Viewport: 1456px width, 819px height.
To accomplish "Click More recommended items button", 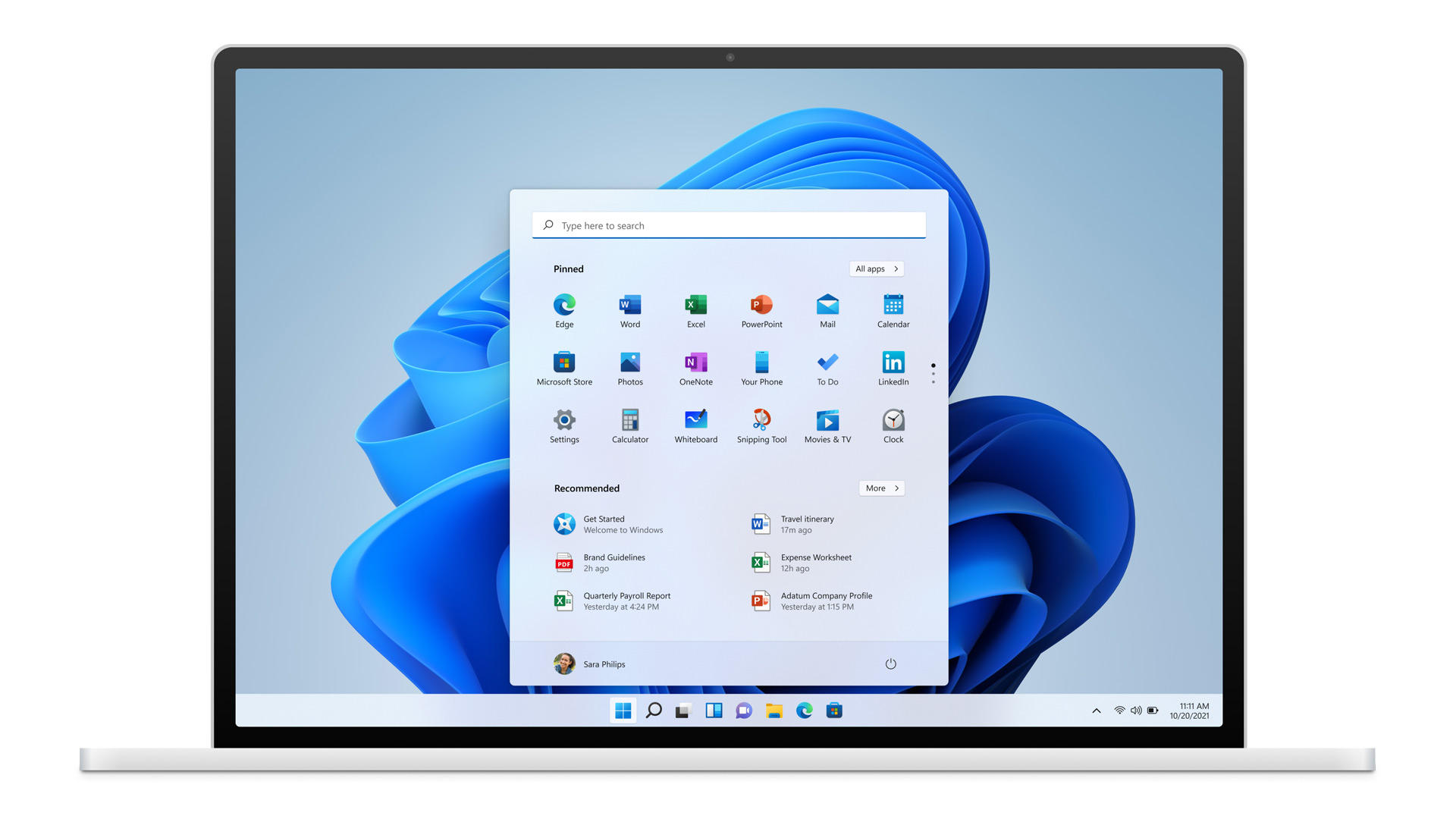I will [880, 488].
